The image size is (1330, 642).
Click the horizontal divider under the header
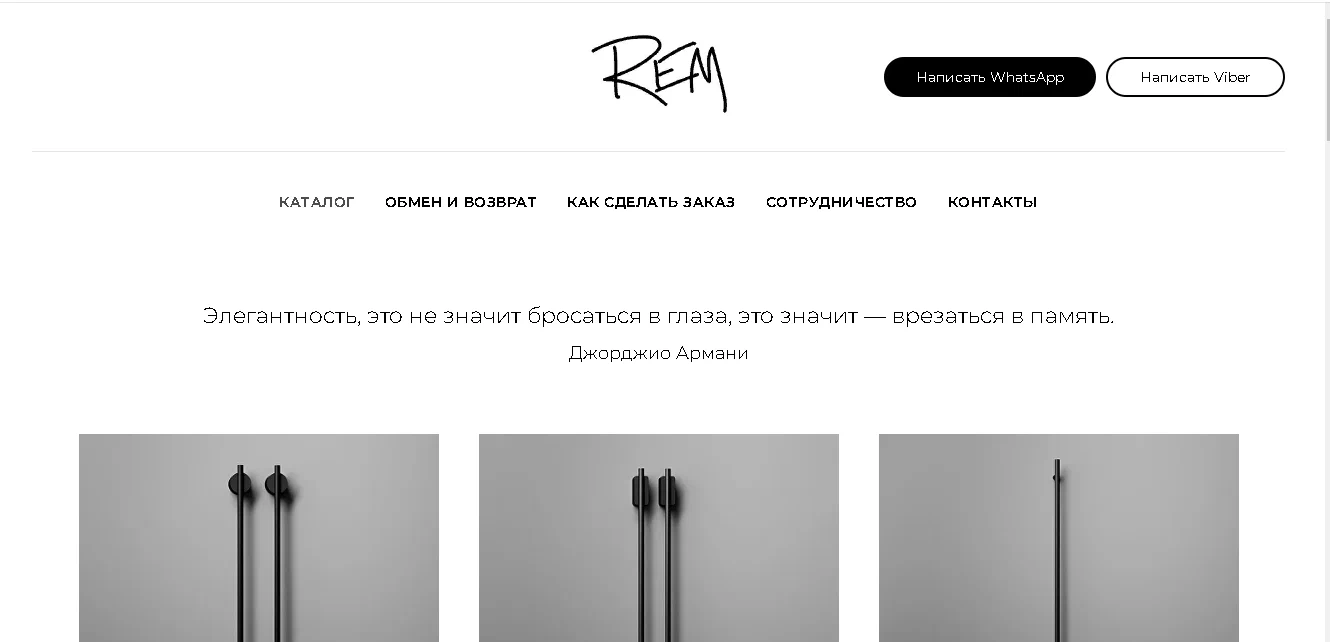coord(658,151)
